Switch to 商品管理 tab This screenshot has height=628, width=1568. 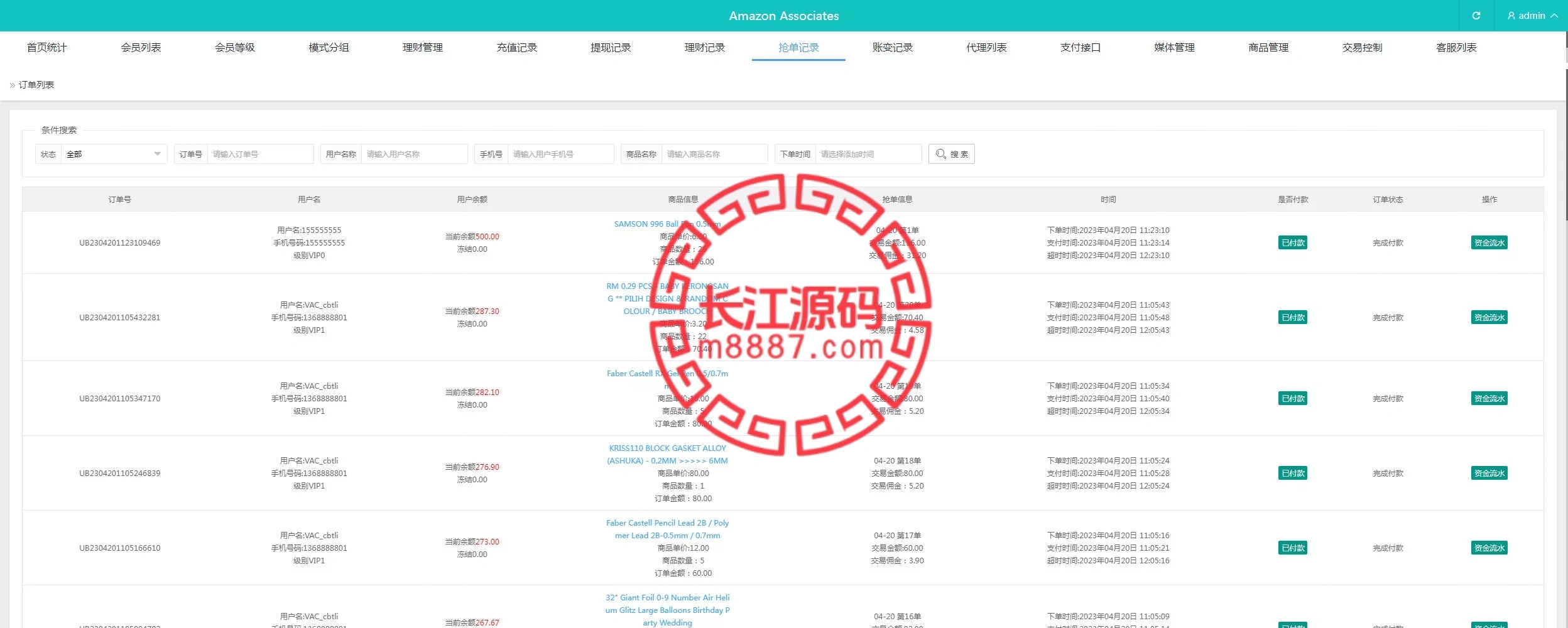tap(1268, 48)
